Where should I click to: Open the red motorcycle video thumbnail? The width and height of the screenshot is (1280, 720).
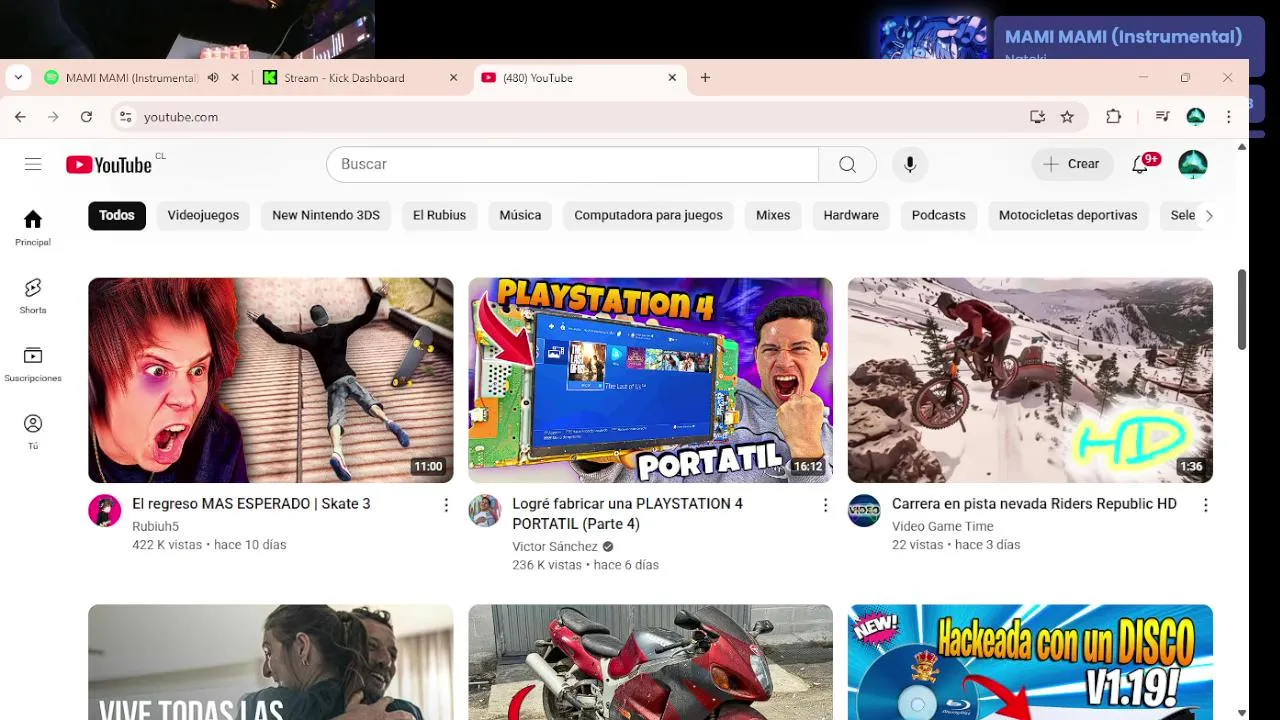coord(650,662)
